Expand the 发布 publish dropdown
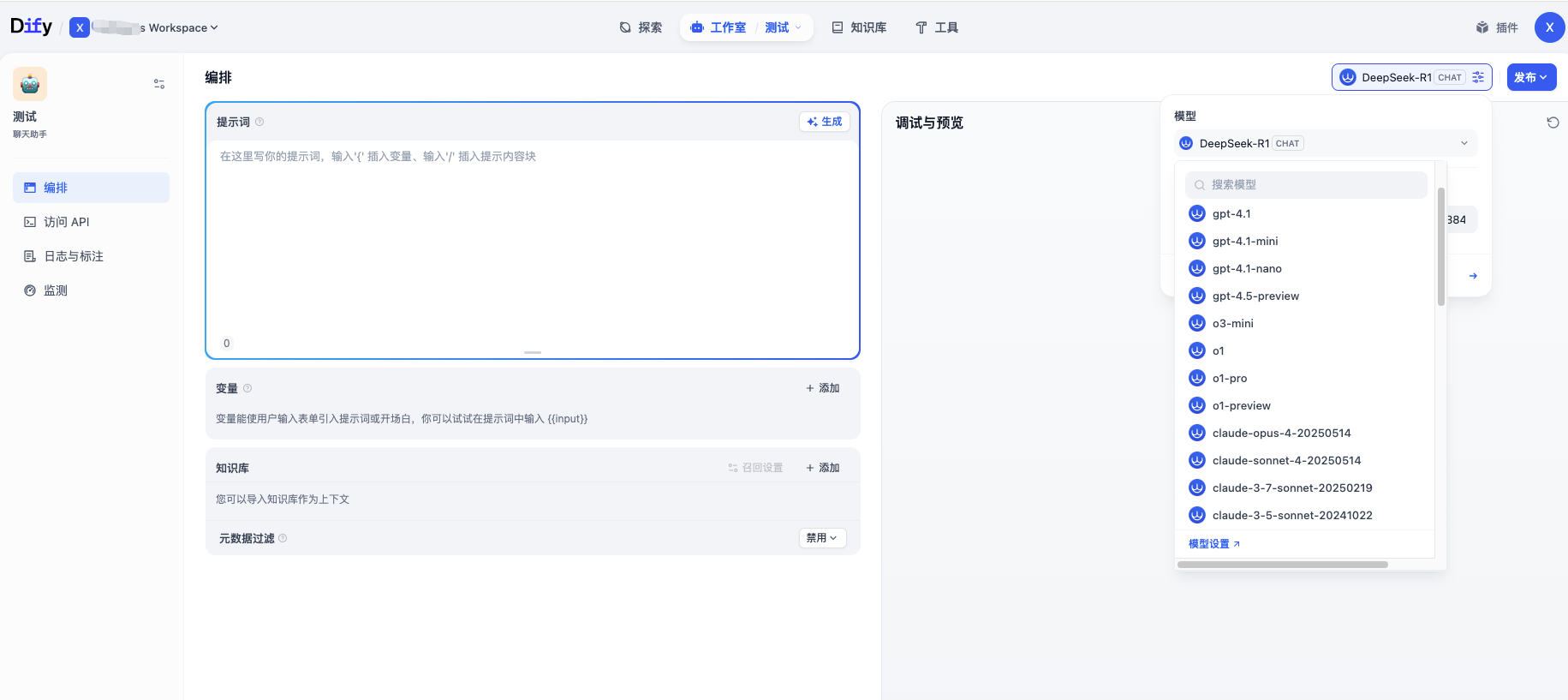This screenshot has width=1568, height=700. pyautogui.click(x=1531, y=77)
